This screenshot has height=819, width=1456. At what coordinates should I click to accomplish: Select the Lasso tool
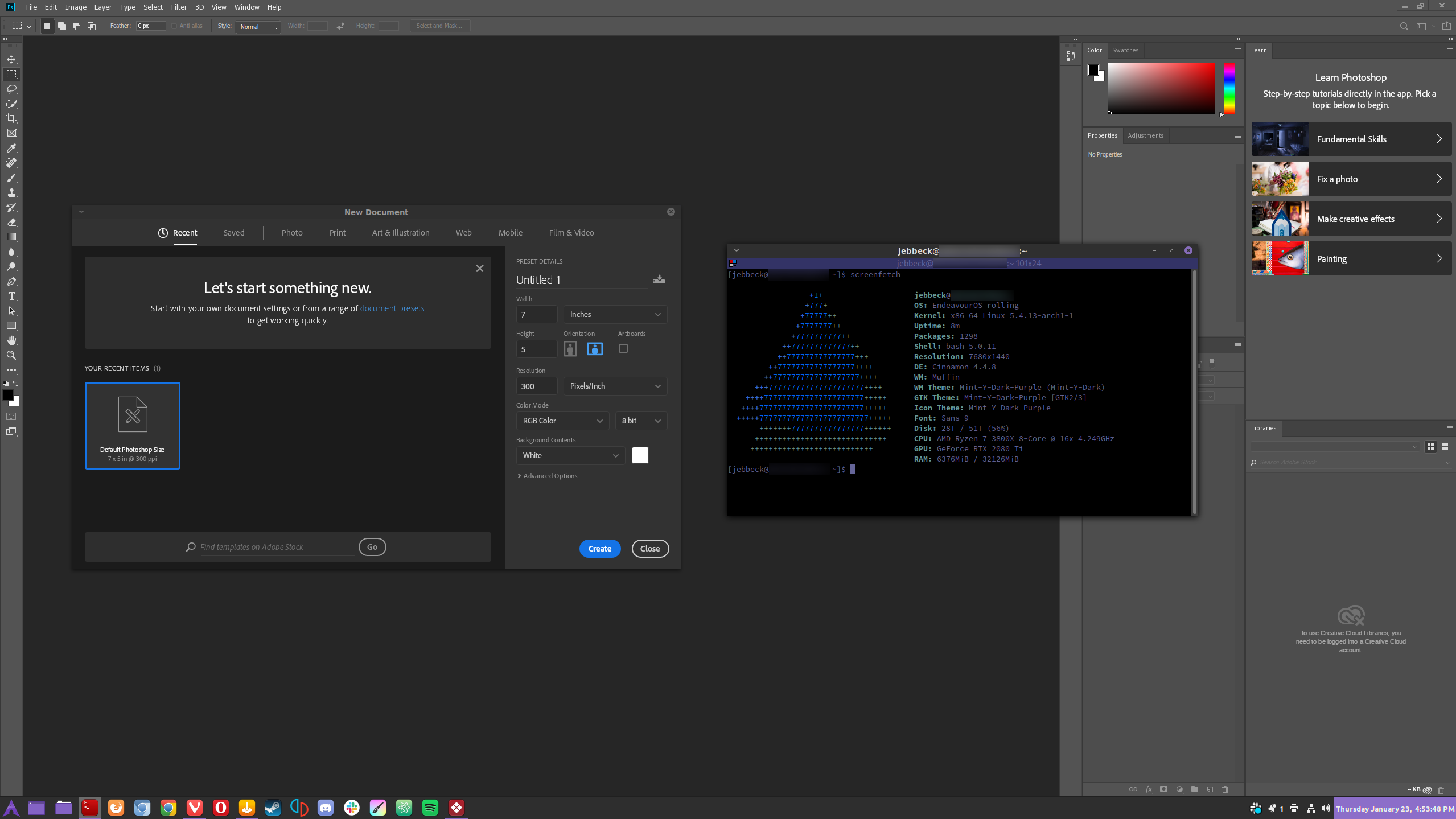pyautogui.click(x=11, y=89)
